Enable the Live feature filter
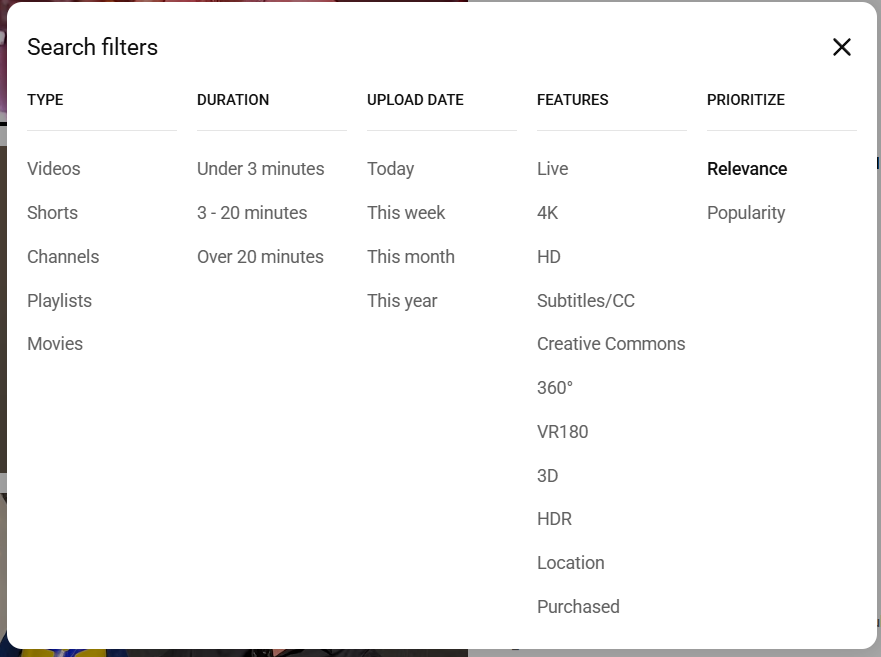This screenshot has width=881, height=657. 552,169
